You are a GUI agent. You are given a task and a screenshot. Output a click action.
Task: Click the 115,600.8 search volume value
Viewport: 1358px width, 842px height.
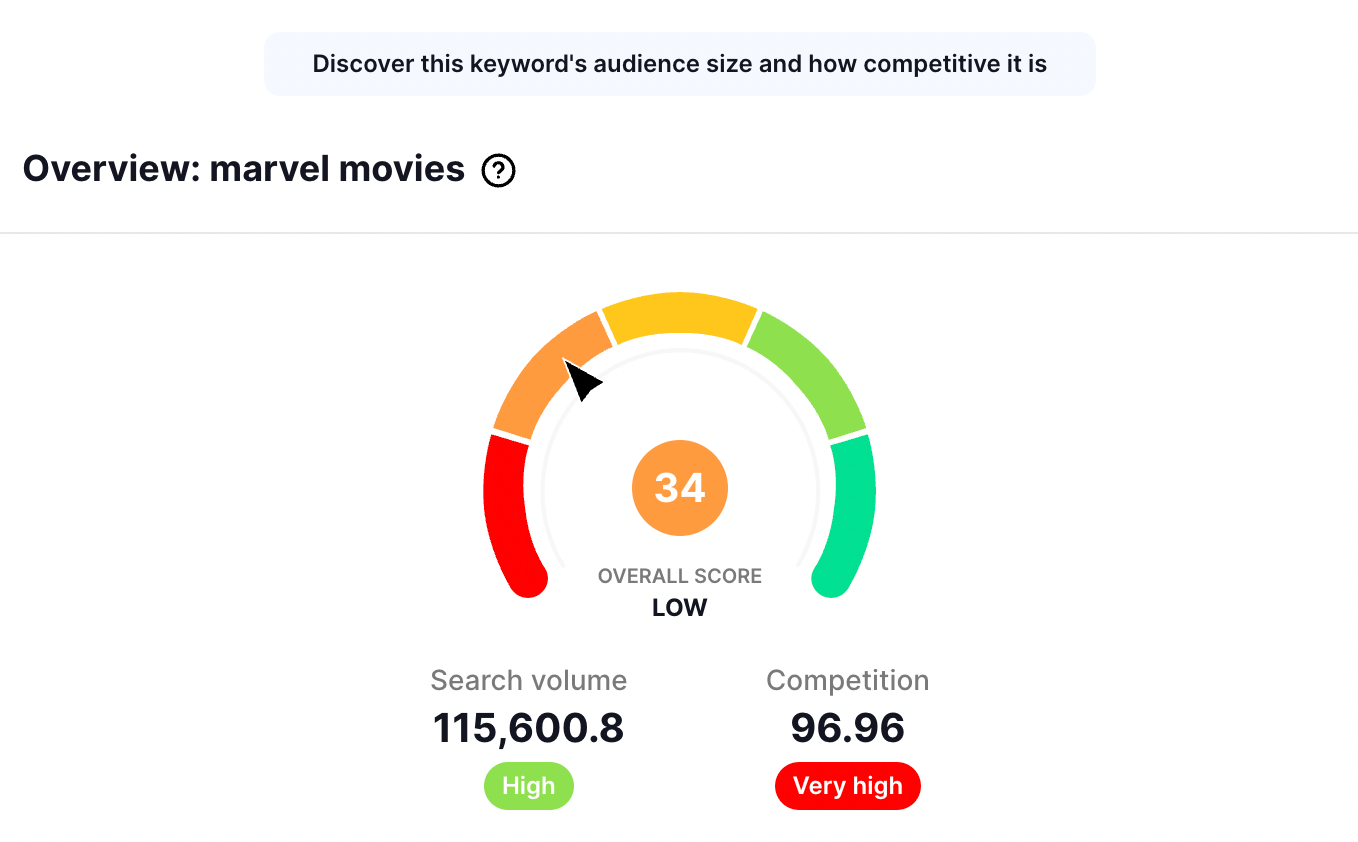click(529, 728)
